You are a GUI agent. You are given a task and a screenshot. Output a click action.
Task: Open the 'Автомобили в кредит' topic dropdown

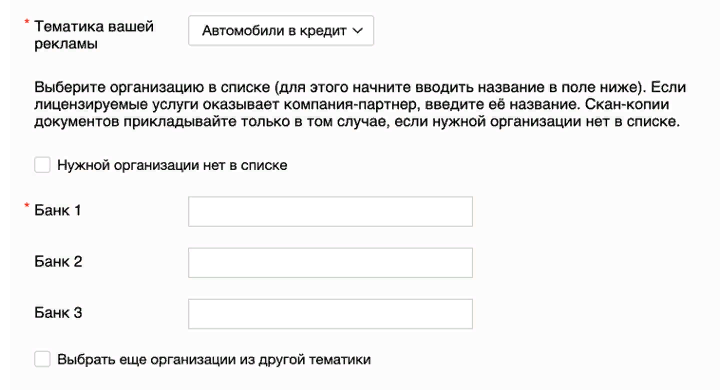281,31
